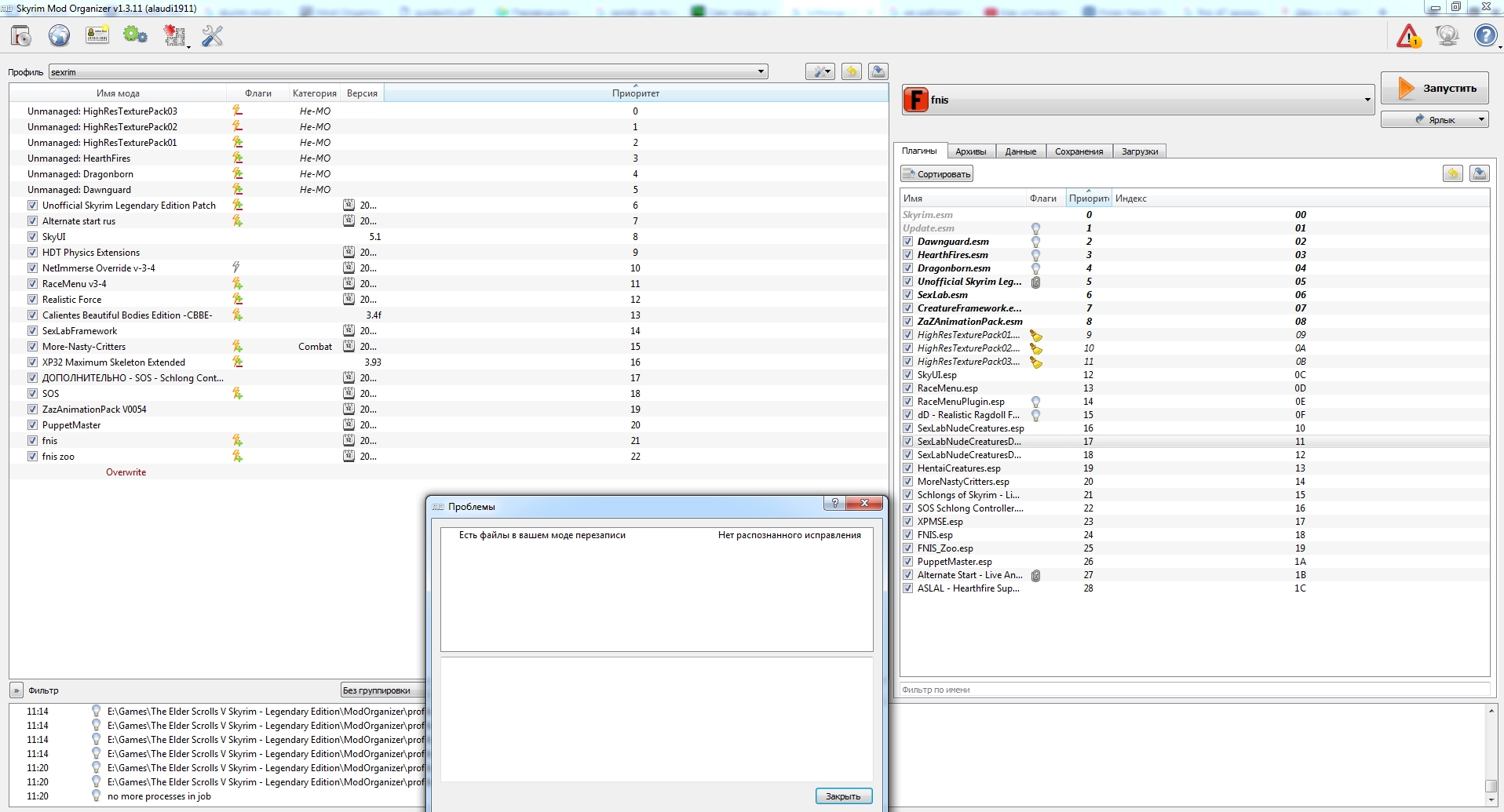1504x812 pixels.
Task: Click the log panel vertical scrollbar
Action: point(1491,754)
